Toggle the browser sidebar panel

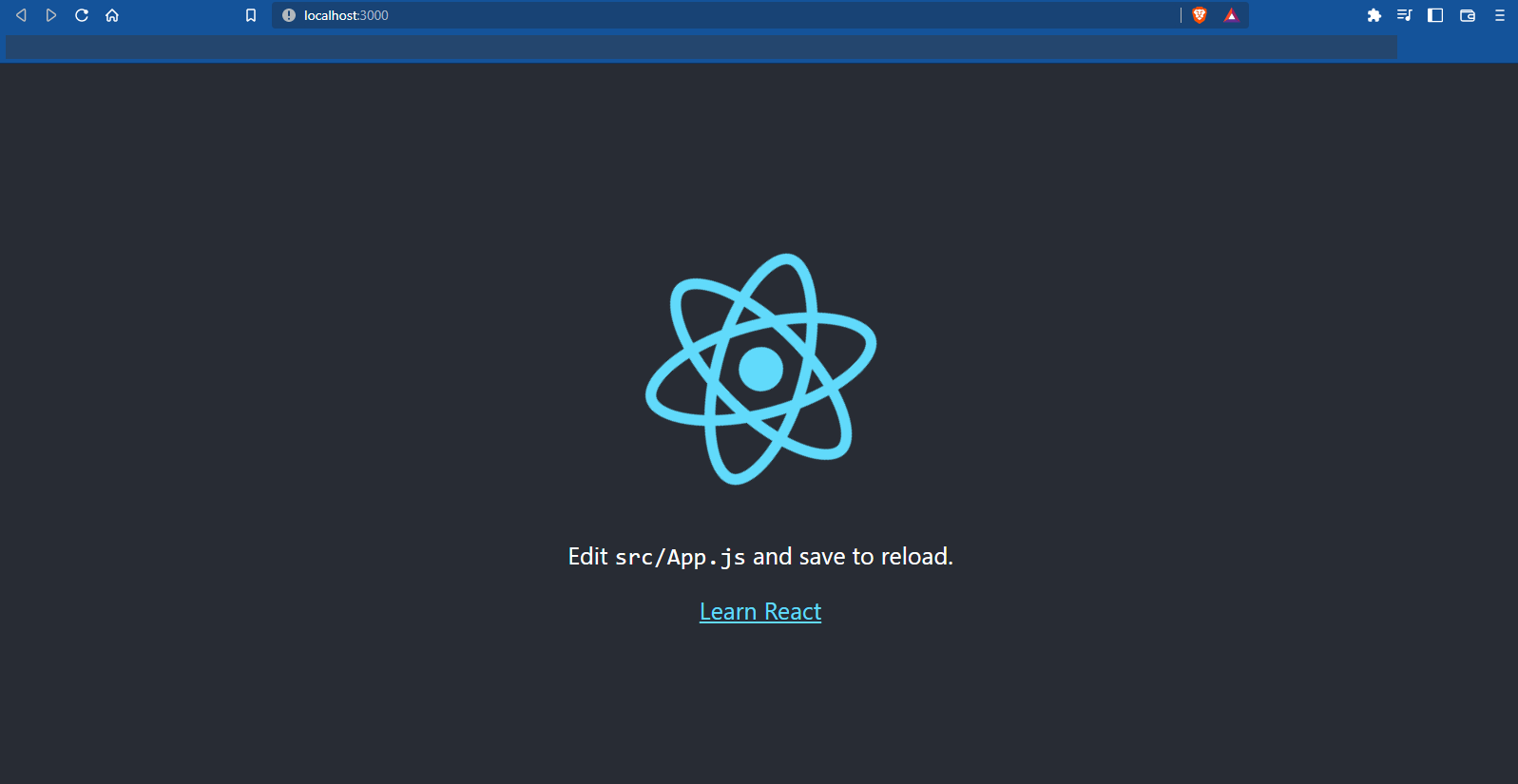click(1435, 15)
